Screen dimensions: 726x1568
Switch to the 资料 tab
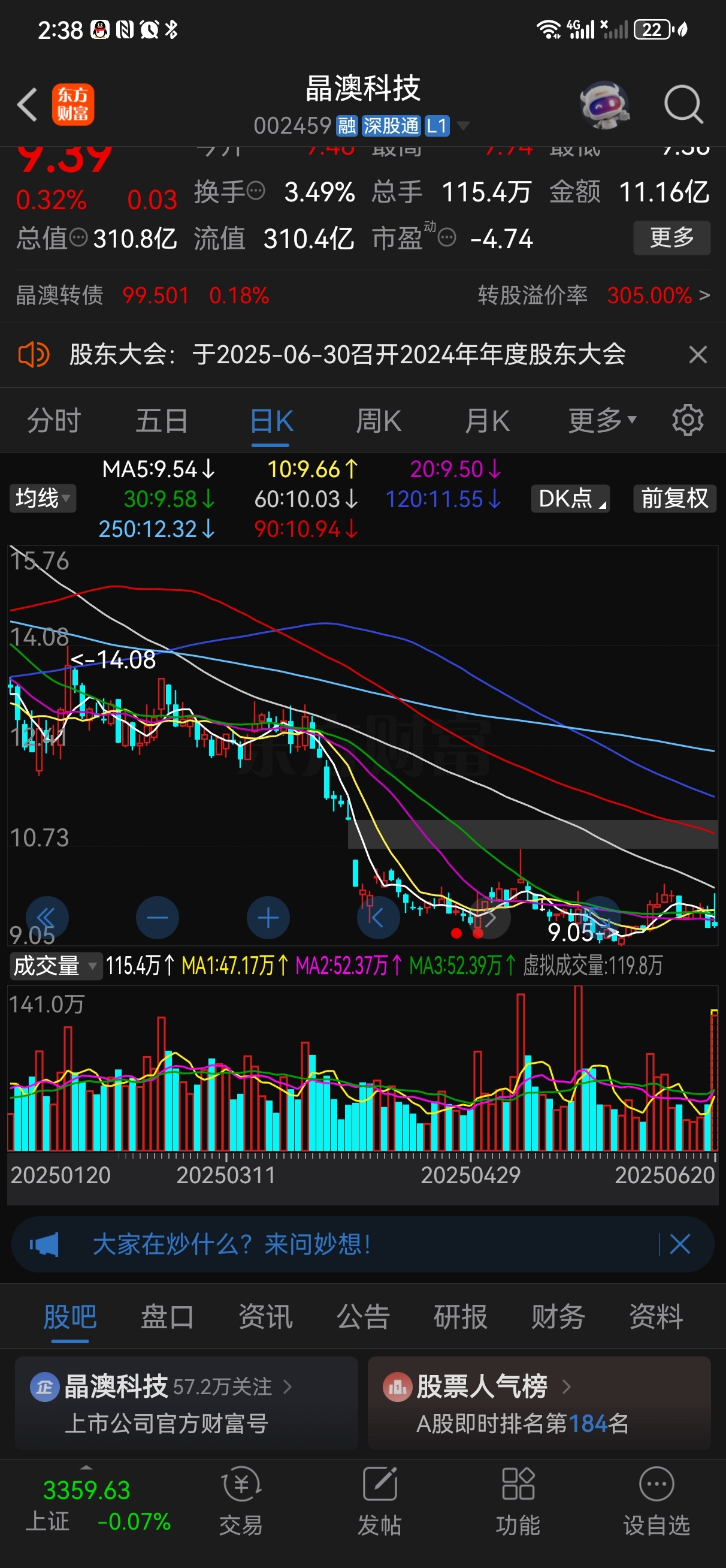pyautogui.click(x=656, y=1317)
